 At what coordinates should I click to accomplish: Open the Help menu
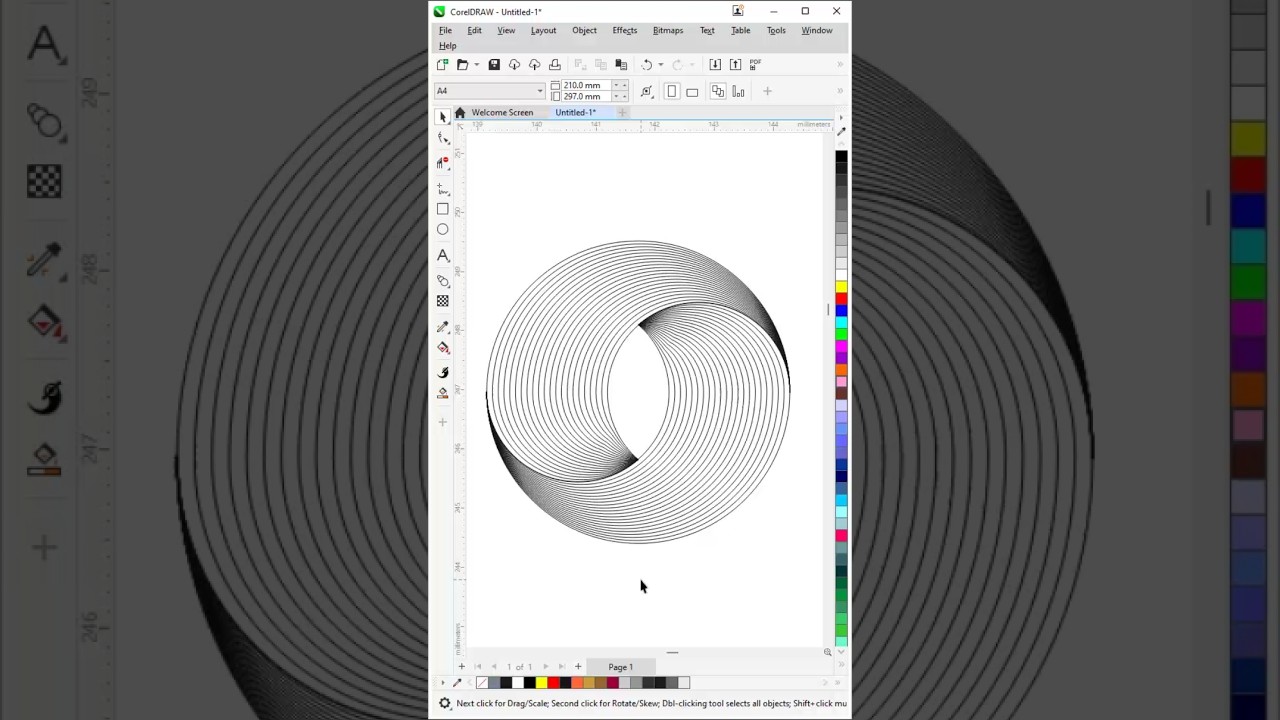coord(447,46)
